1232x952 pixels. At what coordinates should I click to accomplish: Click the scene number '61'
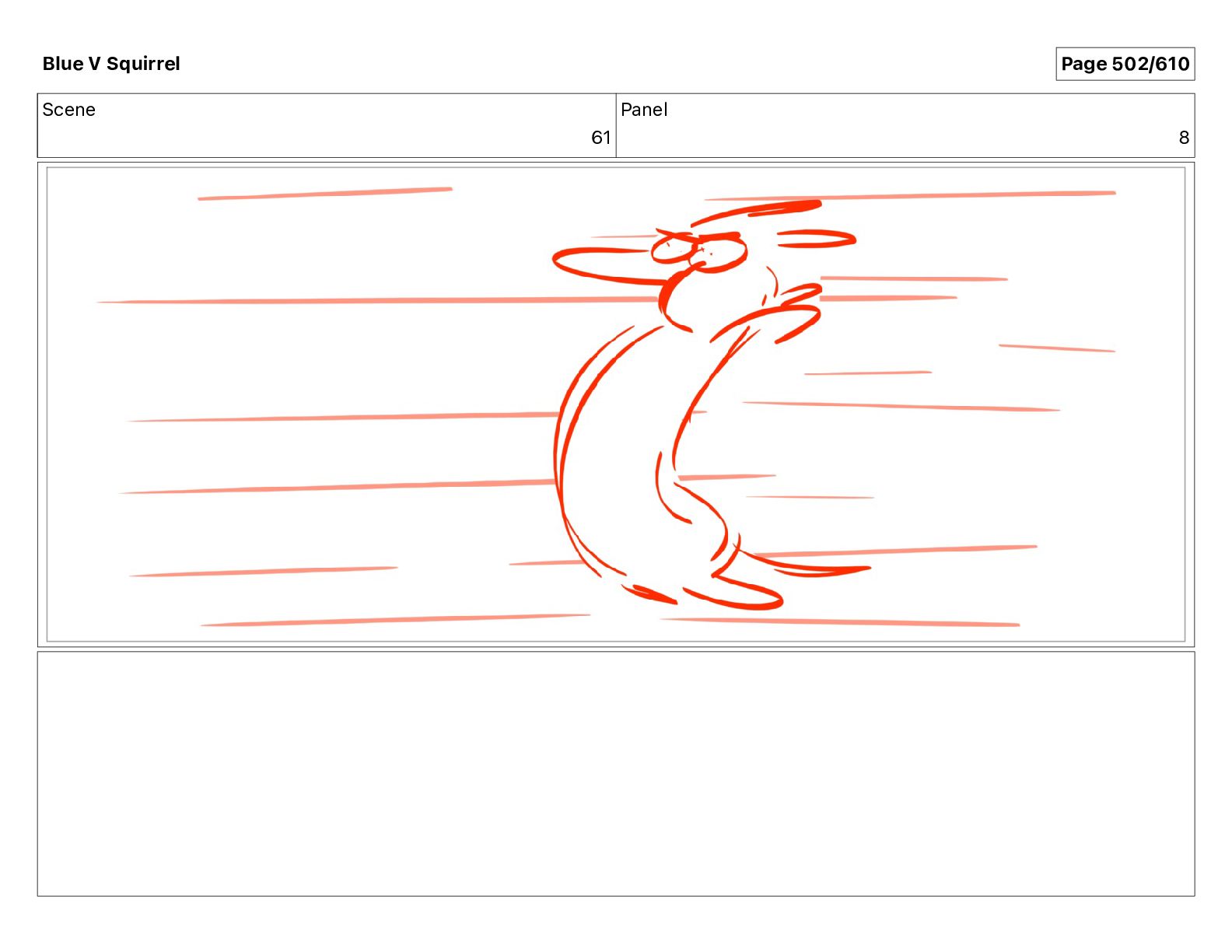tap(600, 138)
